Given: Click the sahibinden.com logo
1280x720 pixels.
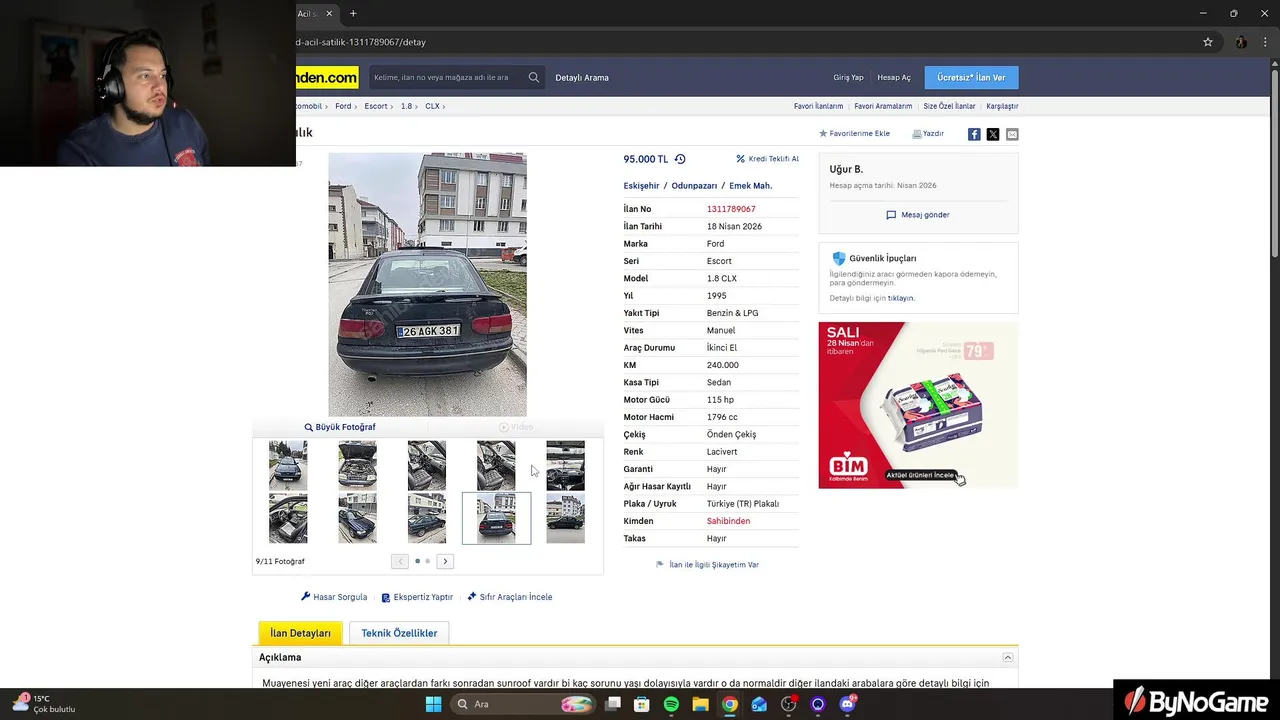Looking at the screenshot, I should (327, 77).
